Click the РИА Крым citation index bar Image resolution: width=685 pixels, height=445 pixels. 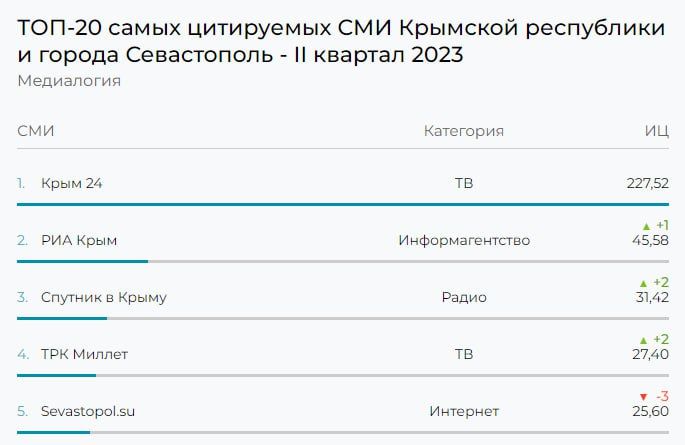82,261
